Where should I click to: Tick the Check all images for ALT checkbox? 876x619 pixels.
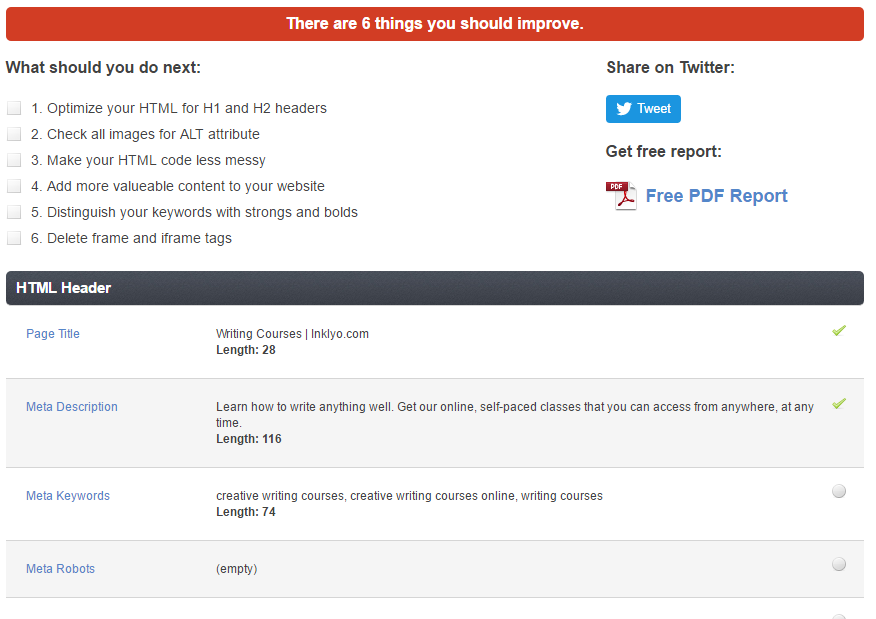14,134
